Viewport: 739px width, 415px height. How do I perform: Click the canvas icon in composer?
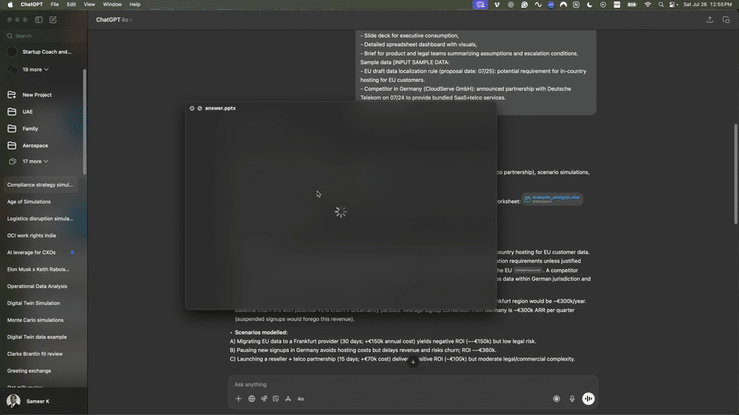pos(276,399)
